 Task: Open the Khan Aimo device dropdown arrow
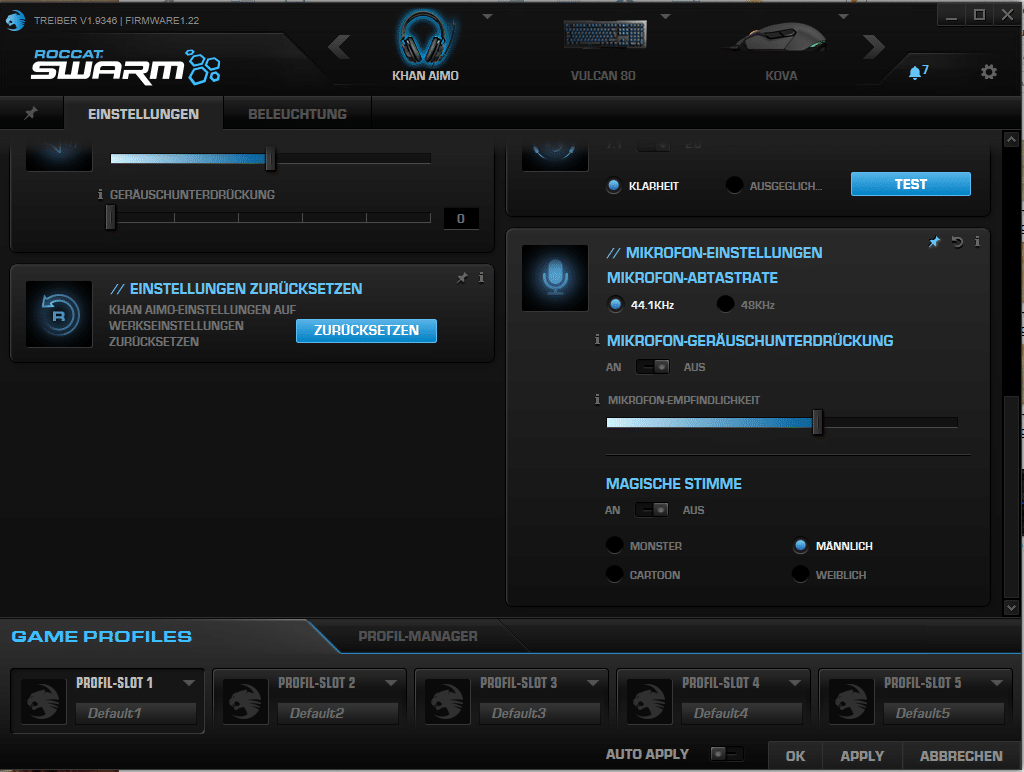coord(487,17)
